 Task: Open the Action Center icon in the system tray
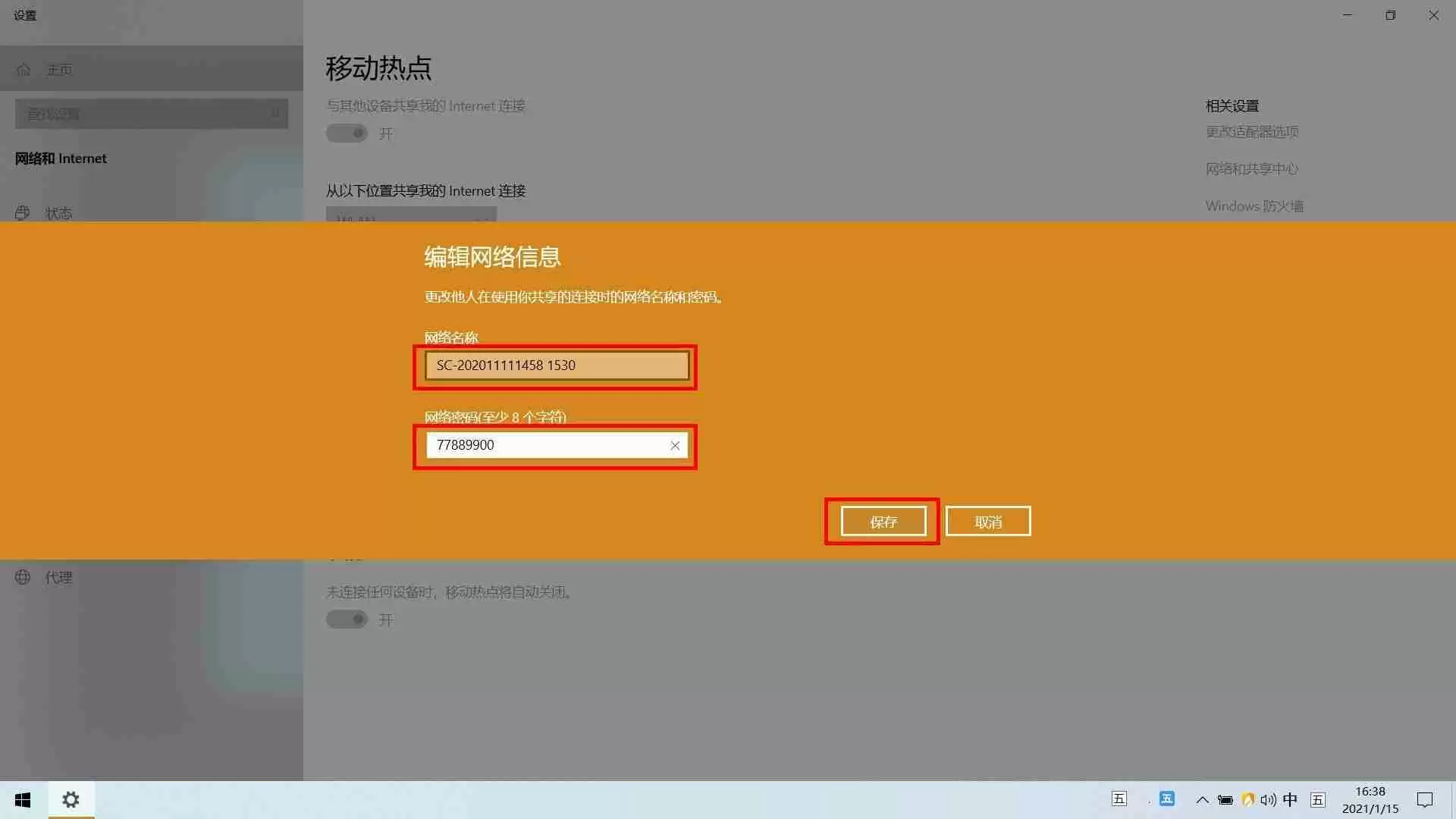pos(1426,799)
